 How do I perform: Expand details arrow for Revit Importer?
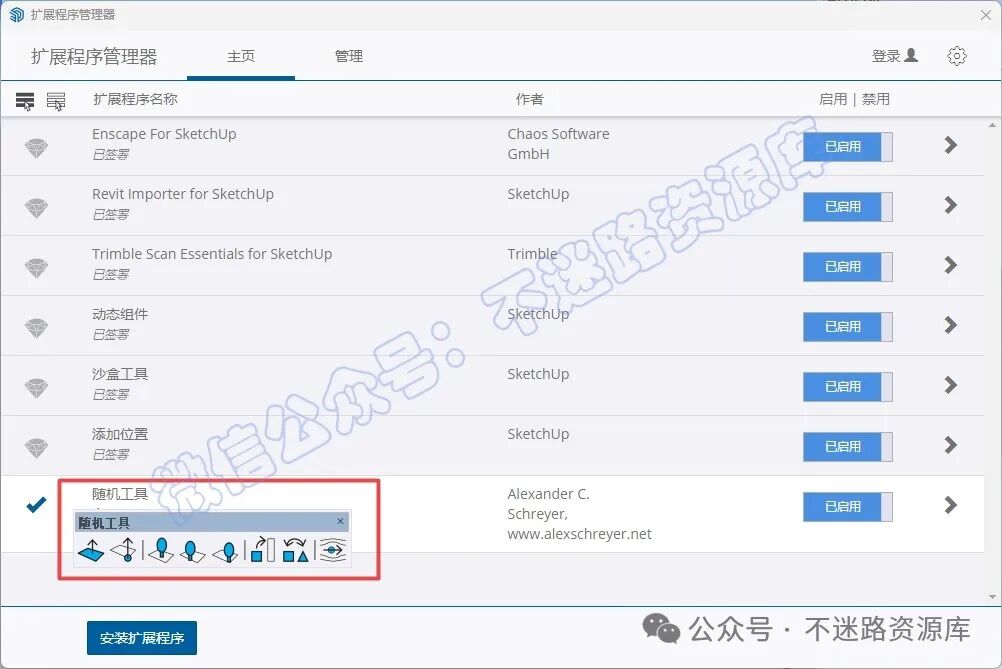coord(951,205)
